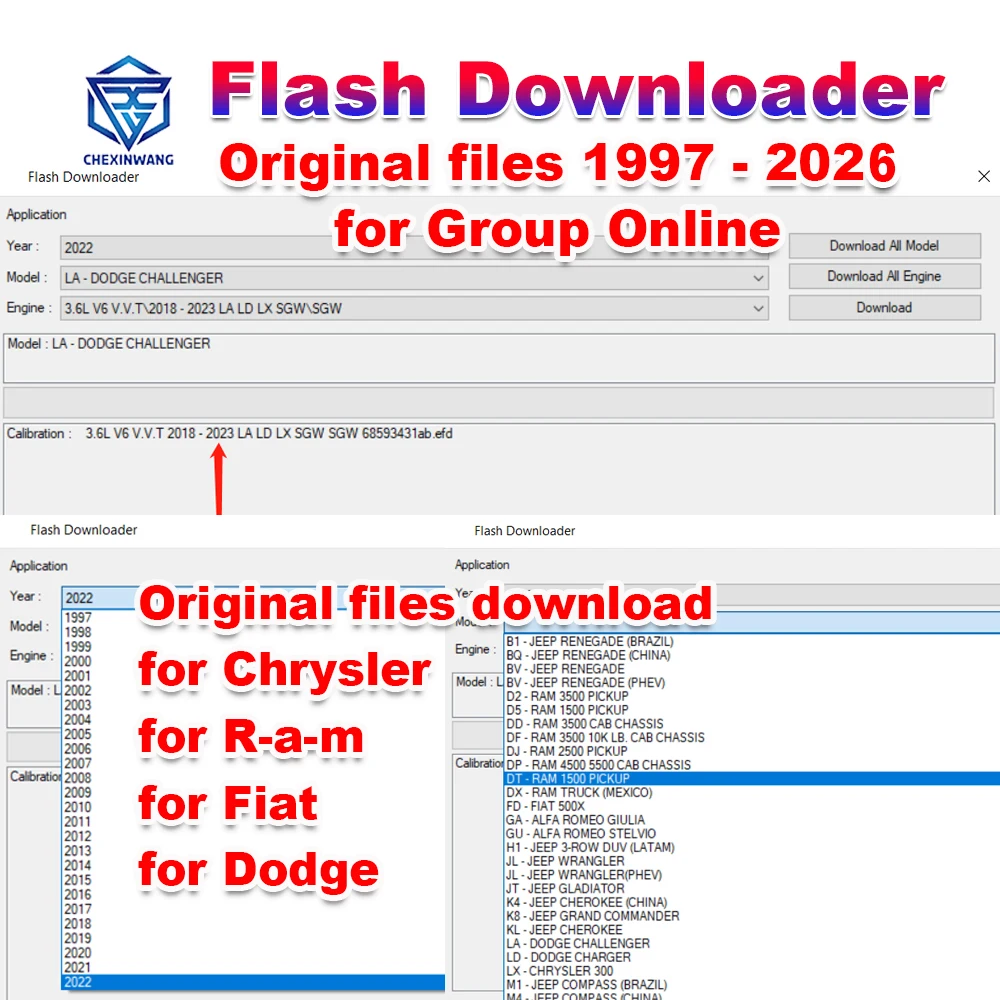The image size is (1000, 1000).
Task: Click the Year field showing 2022 in top window
Action: click(415, 247)
